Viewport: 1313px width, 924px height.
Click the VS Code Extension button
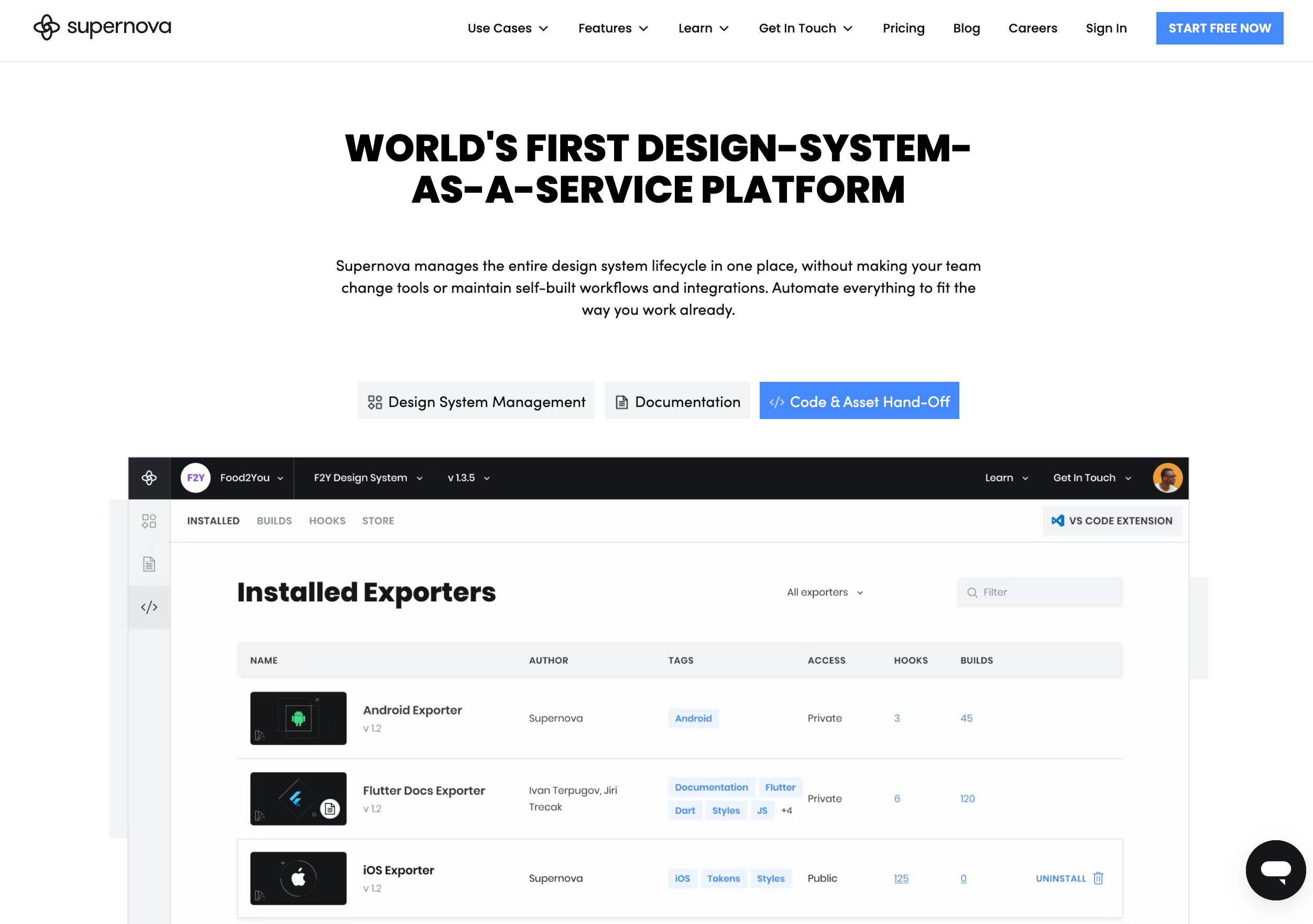click(1112, 521)
